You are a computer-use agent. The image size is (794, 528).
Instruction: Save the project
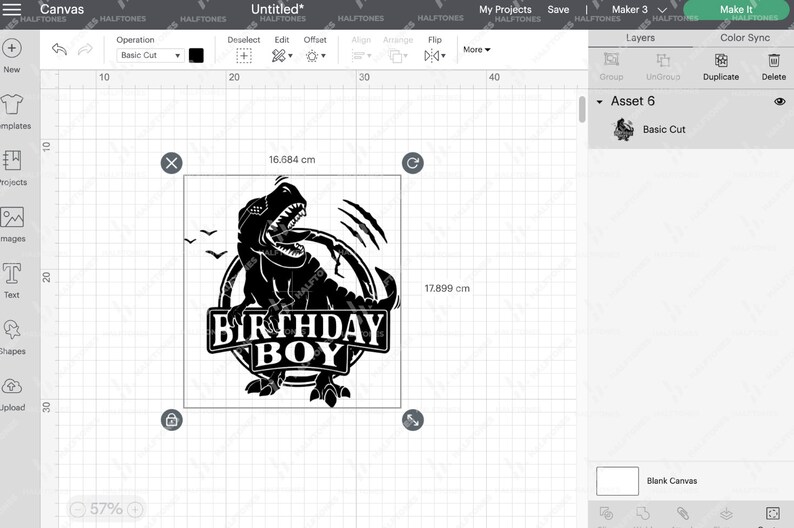[558, 10]
